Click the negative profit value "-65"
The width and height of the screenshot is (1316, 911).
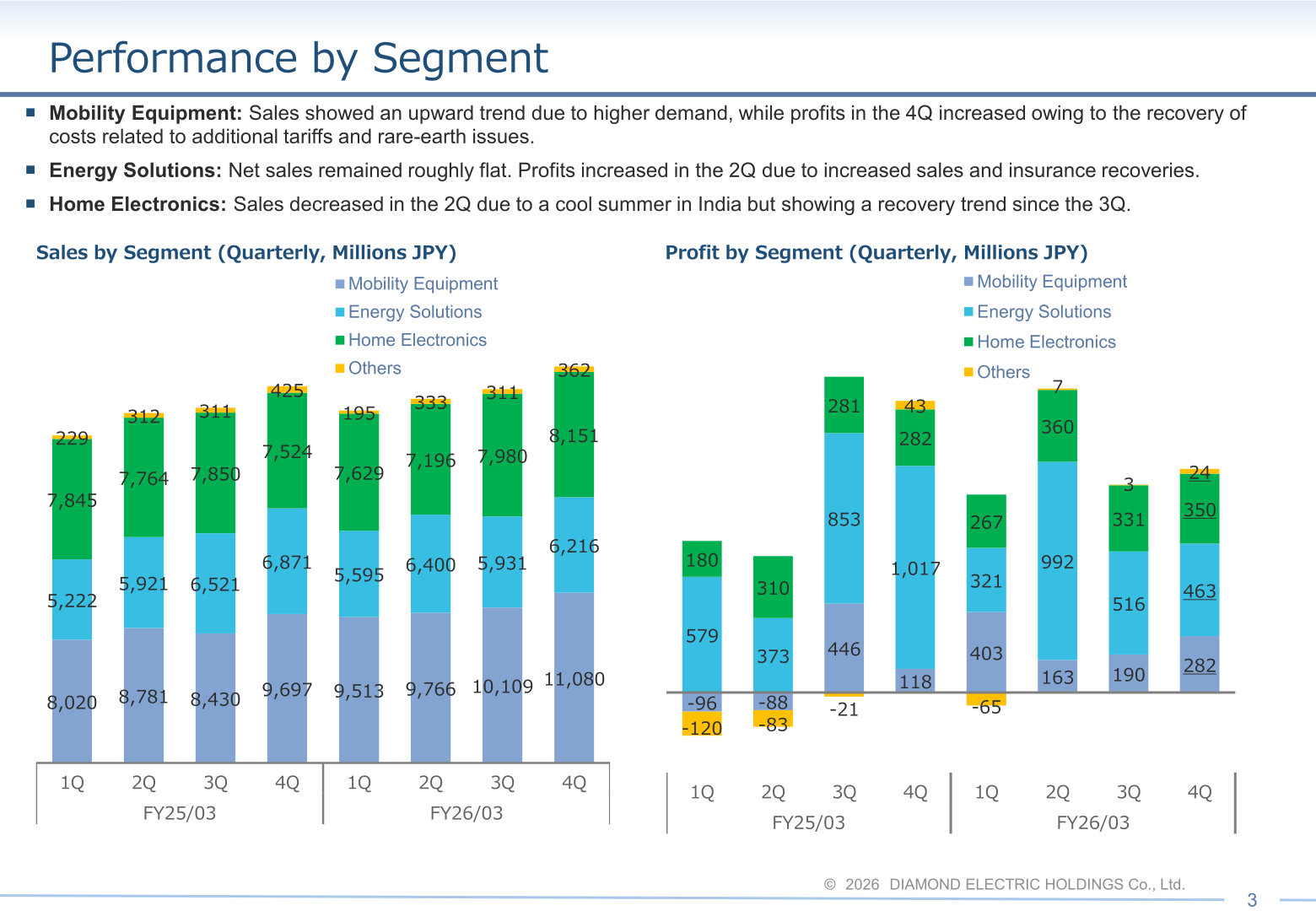point(986,707)
